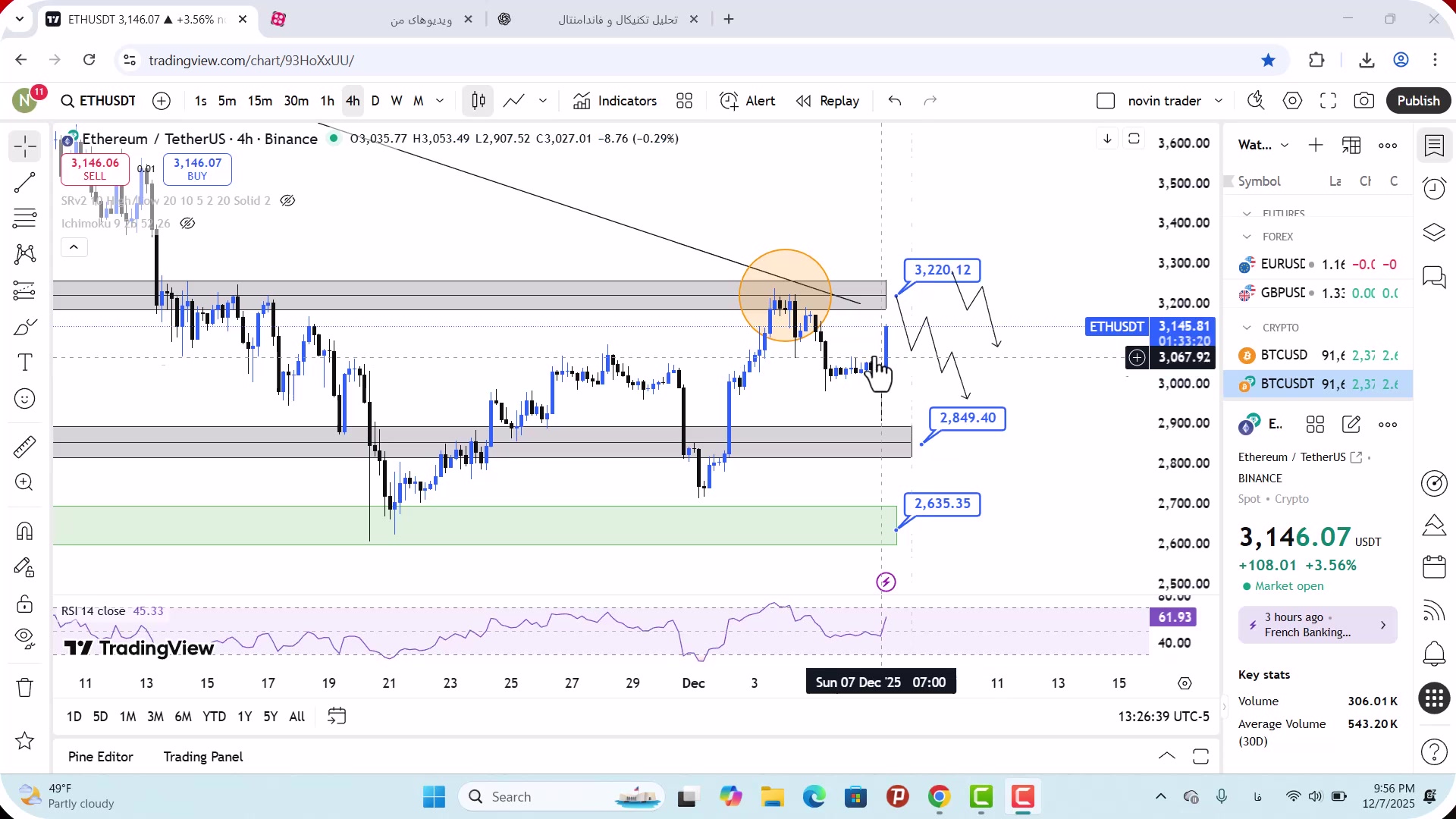Select the text annotation tool
Screen dimensions: 1456x819
tap(25, 362)
